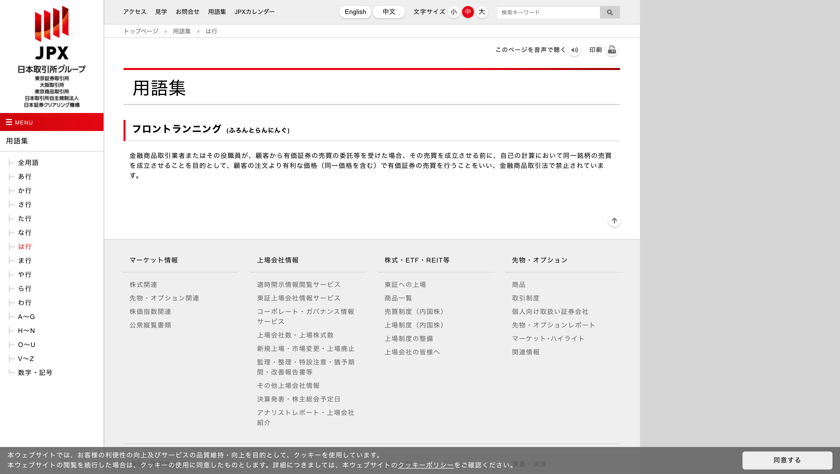This screenshot has width=840, height=474.
Task: Set text size to large (大)
Action: (x=482, y=12)
